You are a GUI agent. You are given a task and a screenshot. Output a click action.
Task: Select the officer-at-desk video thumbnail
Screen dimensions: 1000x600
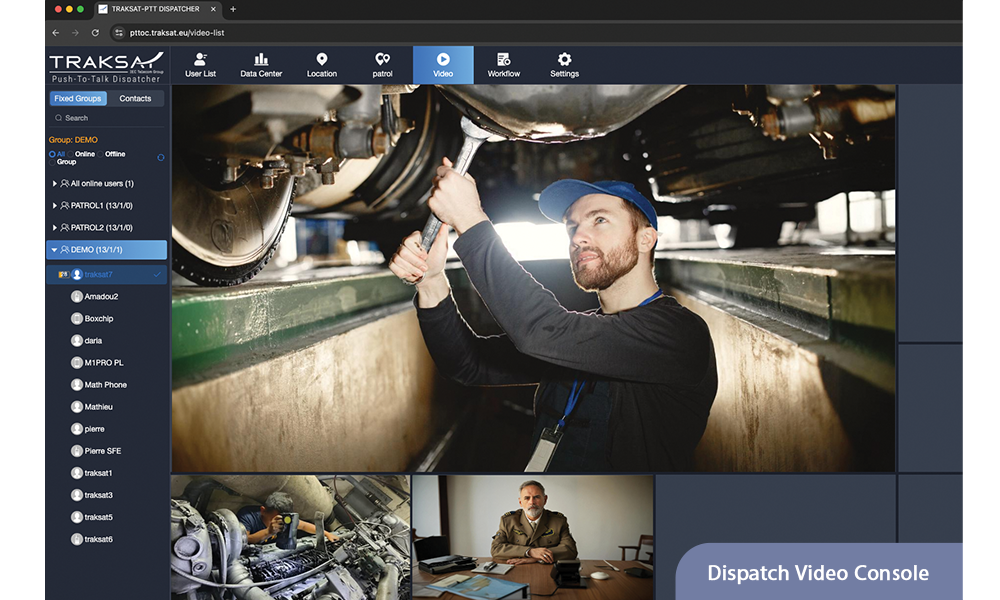pos(532,535)
